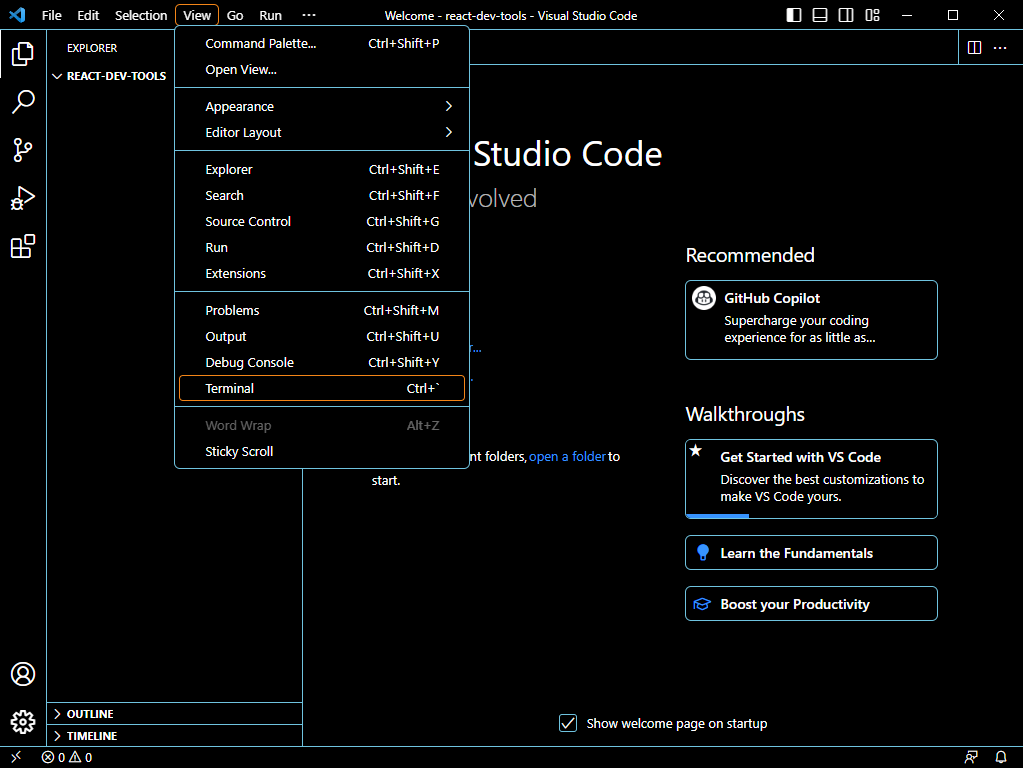
Task: Open the Manage gear icon
Action: (23, 722)
